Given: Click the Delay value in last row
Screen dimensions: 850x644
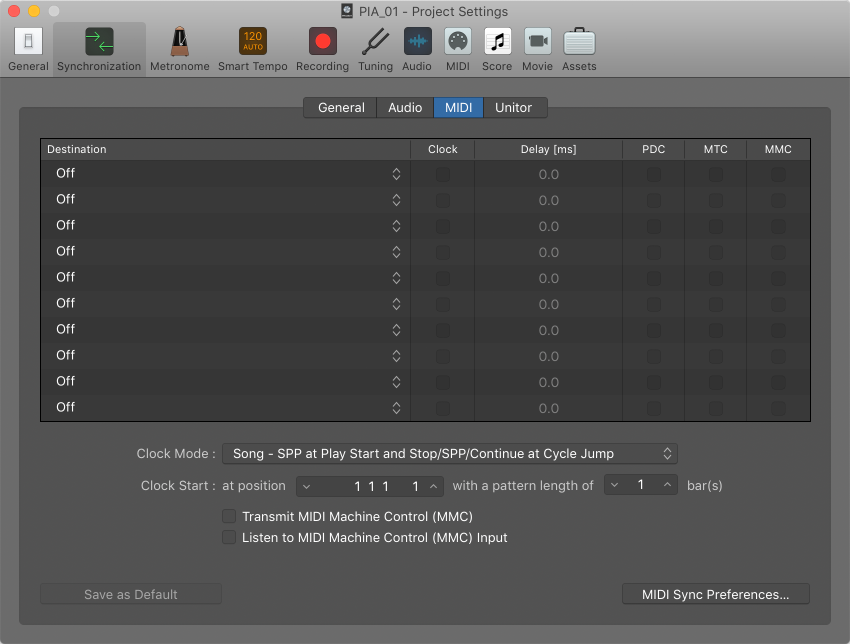Looking at the screenshot, I should click(549, 408).
